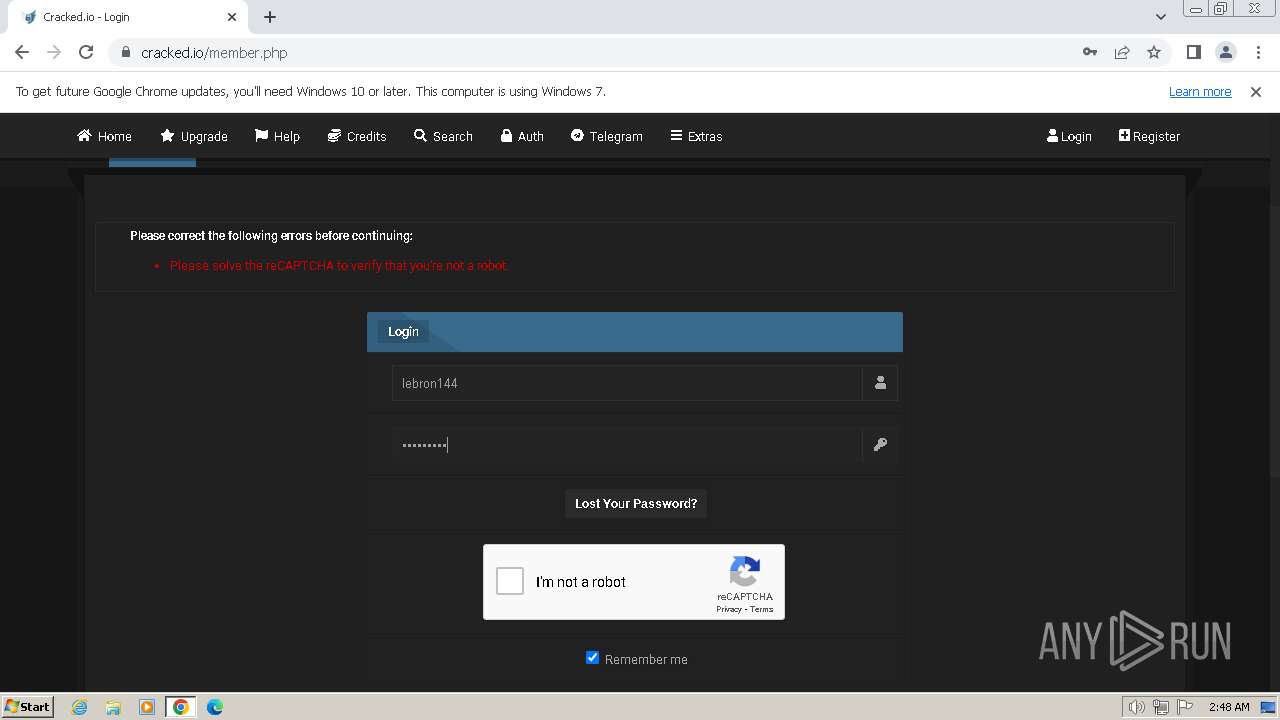Image resolution: width=1280 pixels, height=720 pixels.
Task: Click the Windows Start button
Action: tap(27, 706)
